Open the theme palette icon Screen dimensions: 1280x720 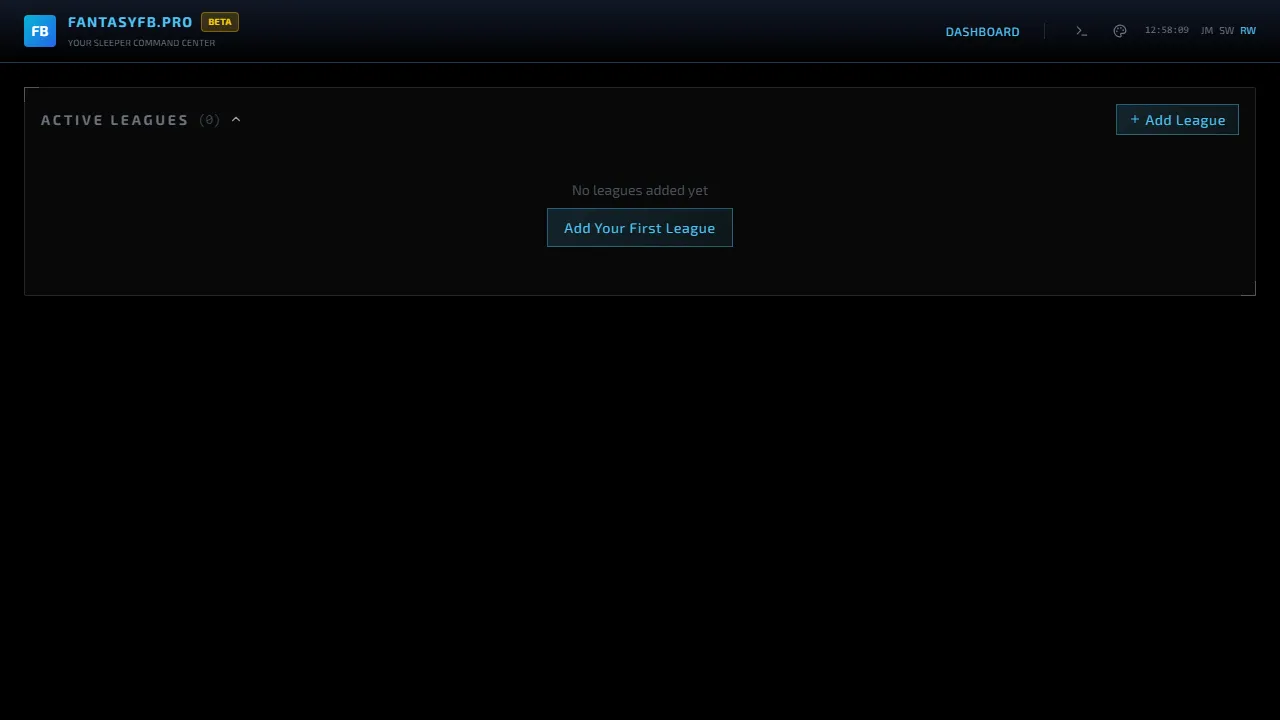(1120, 30)
